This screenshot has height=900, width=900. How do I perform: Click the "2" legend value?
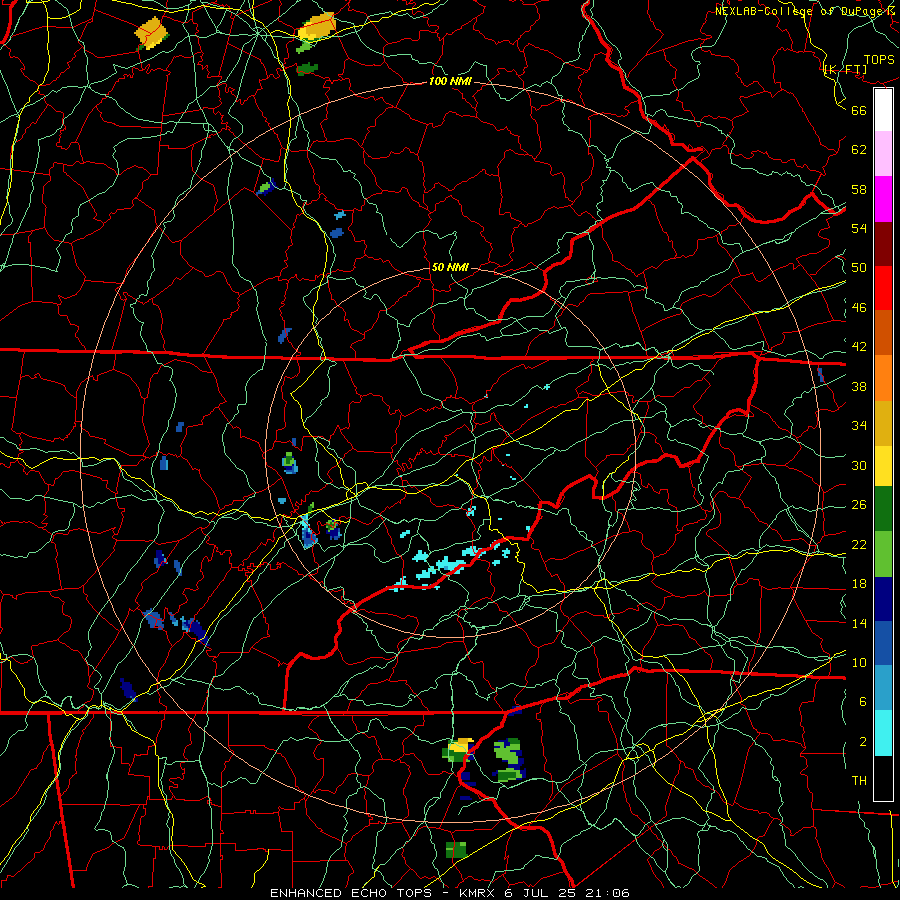(863, 742)
